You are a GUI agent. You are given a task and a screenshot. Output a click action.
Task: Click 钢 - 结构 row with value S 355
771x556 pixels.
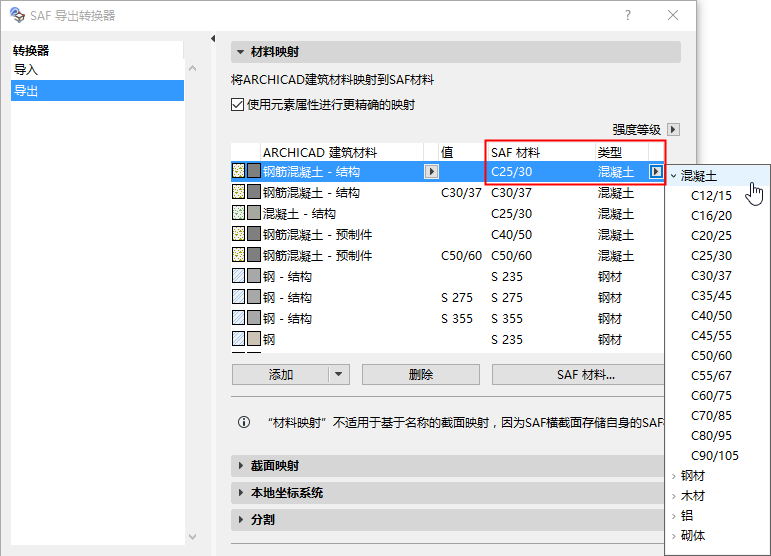pos(447,319)
